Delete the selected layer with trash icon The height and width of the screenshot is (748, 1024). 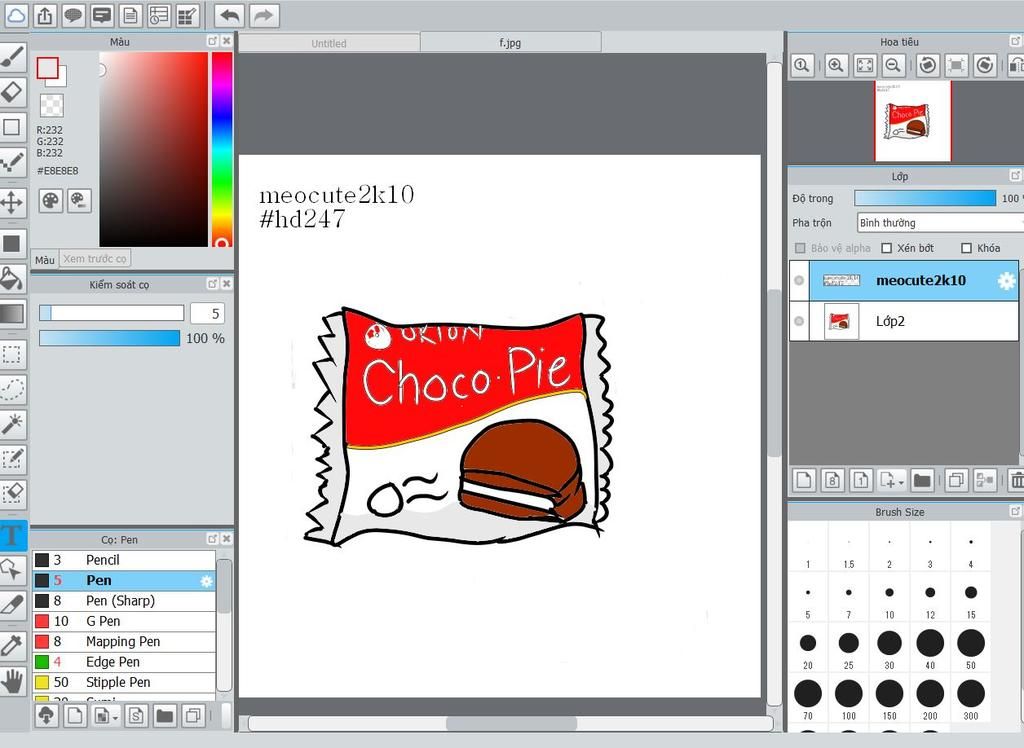(x=1016, y=481)
